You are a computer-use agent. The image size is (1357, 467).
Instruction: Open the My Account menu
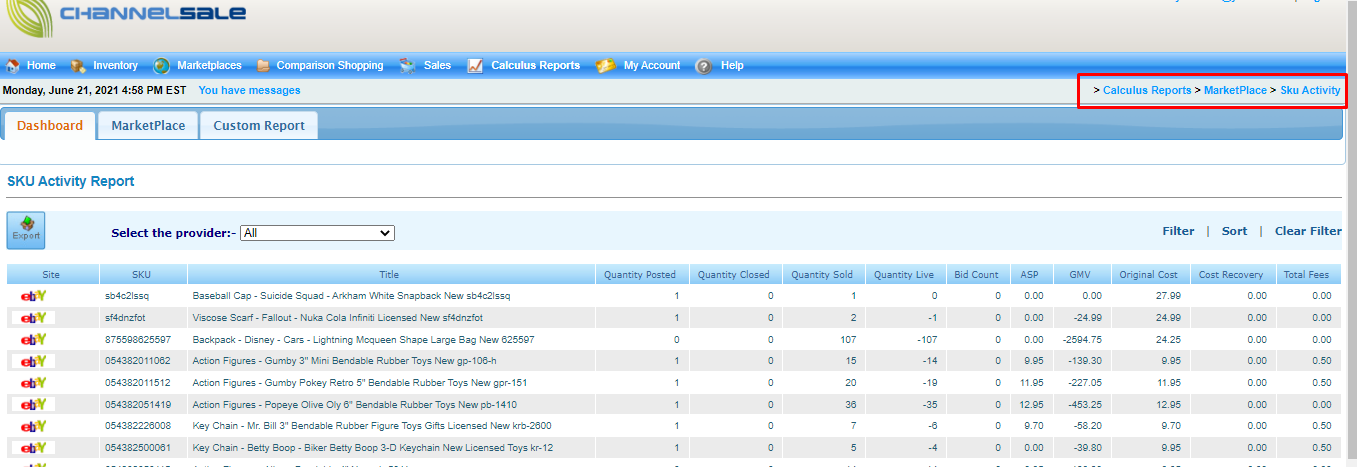click(x=652, y=66)
